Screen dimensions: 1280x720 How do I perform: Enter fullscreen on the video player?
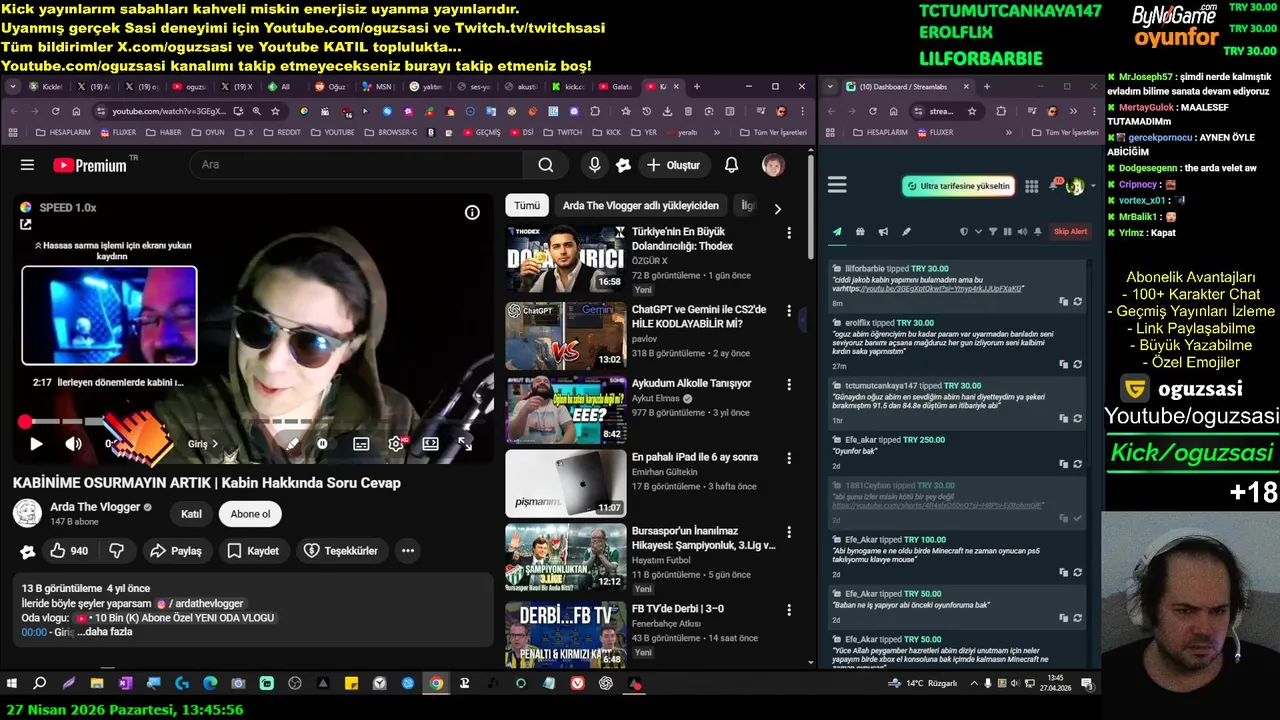[x=465, y=444]
